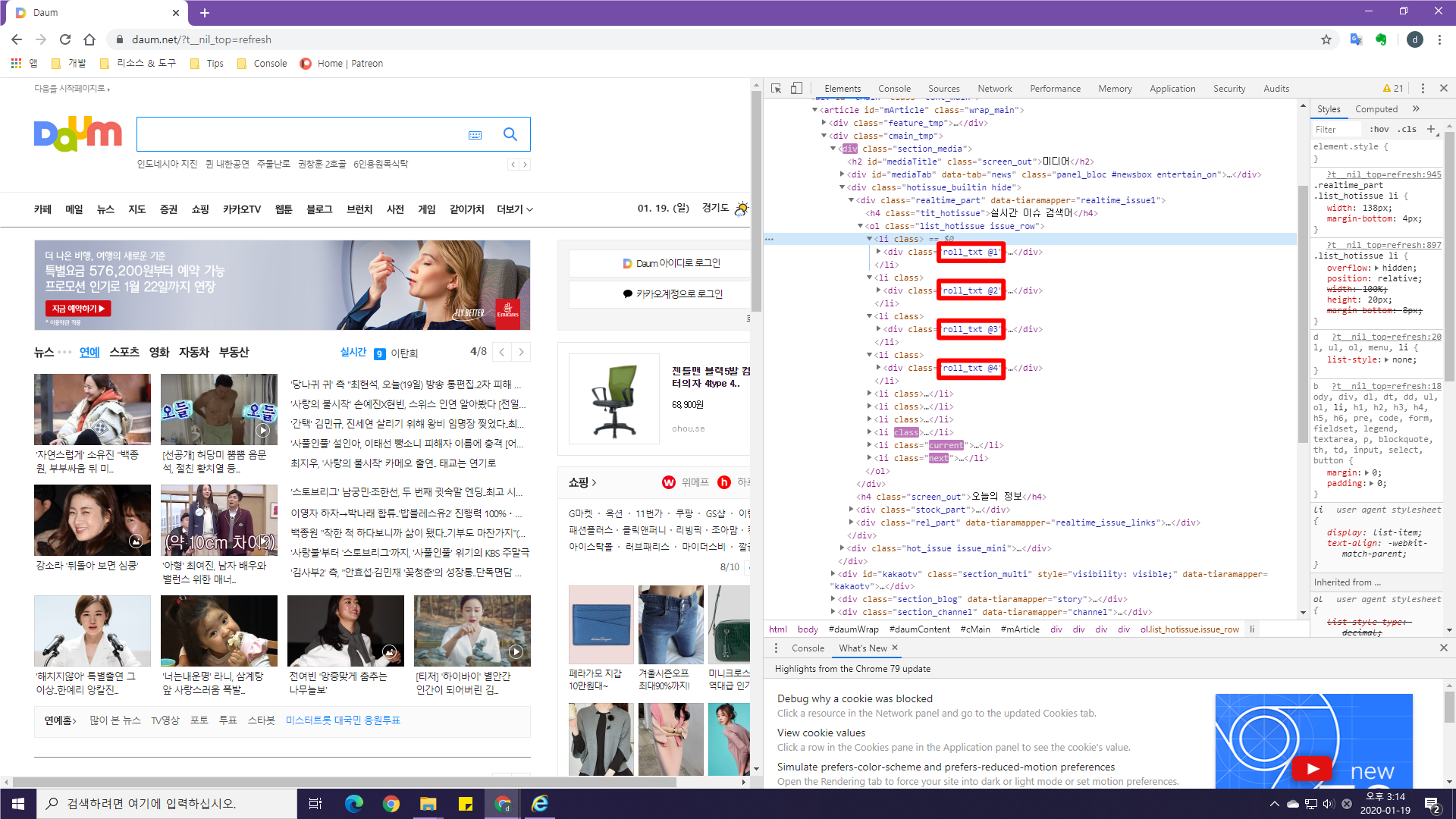Click the bookmark star icon

click(1326, 39)
